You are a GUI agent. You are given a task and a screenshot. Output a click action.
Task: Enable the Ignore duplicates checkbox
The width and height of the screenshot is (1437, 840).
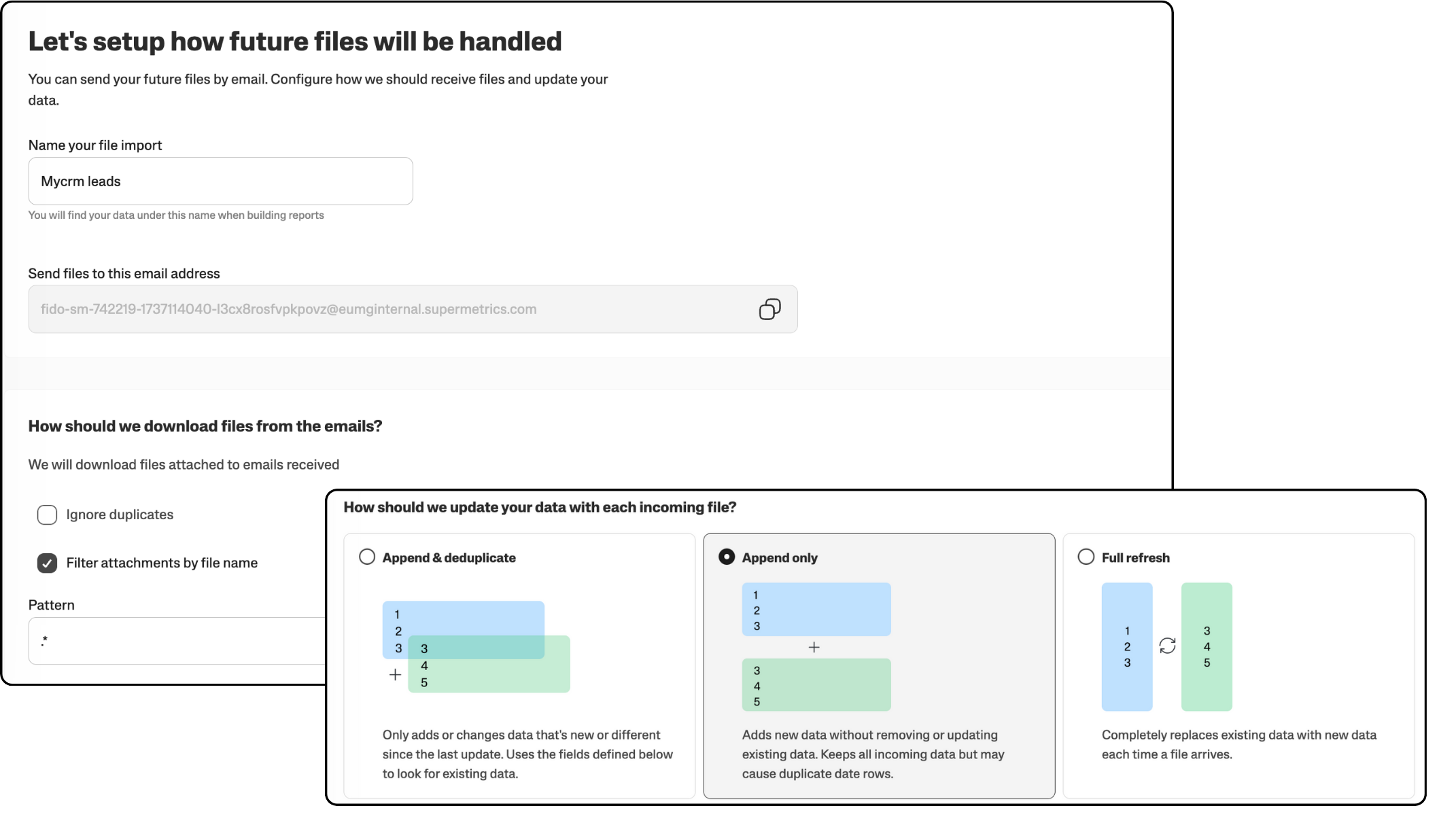coord(47,514)
